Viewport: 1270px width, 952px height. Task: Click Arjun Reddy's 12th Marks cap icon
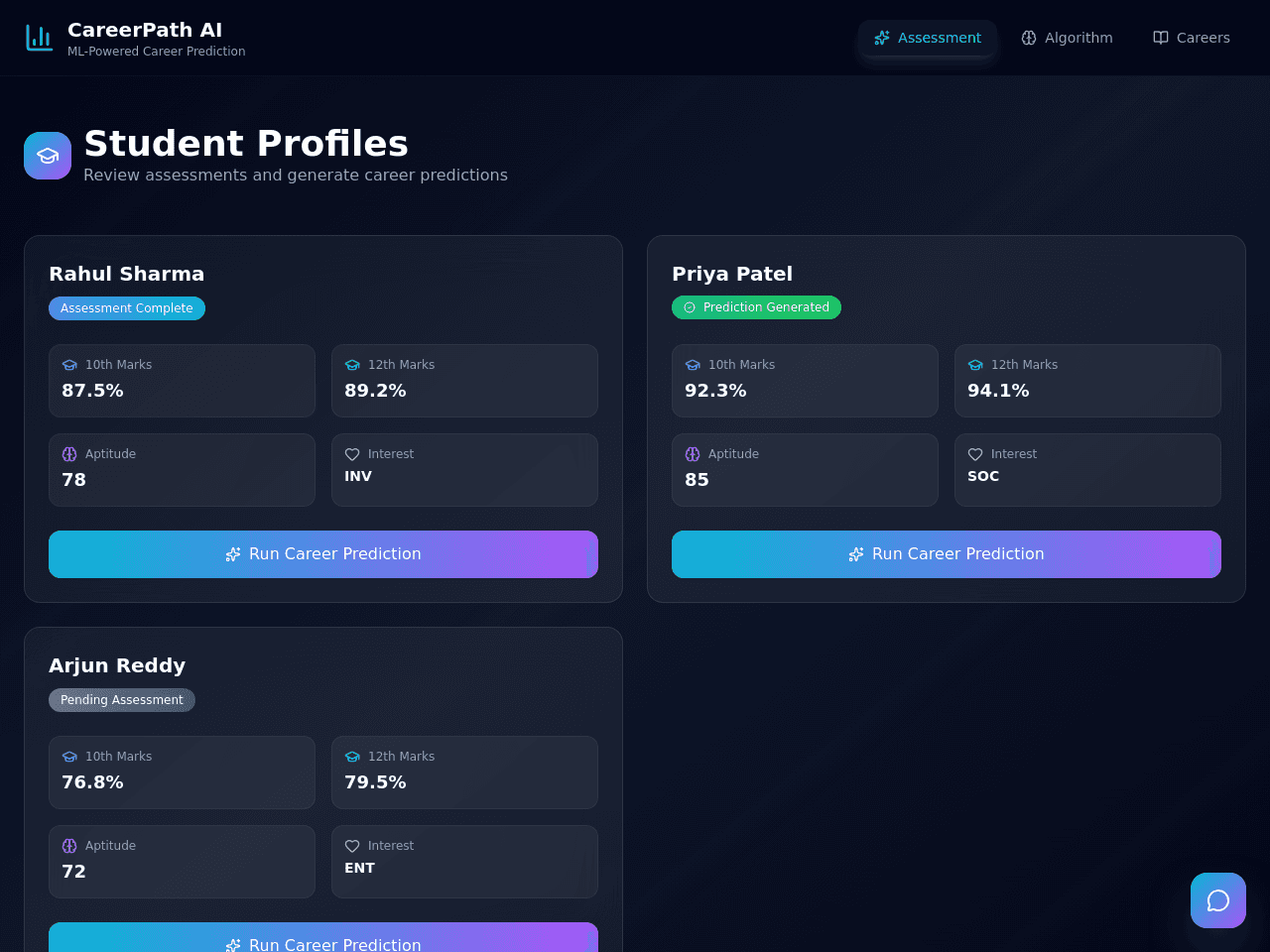(352, 757)
